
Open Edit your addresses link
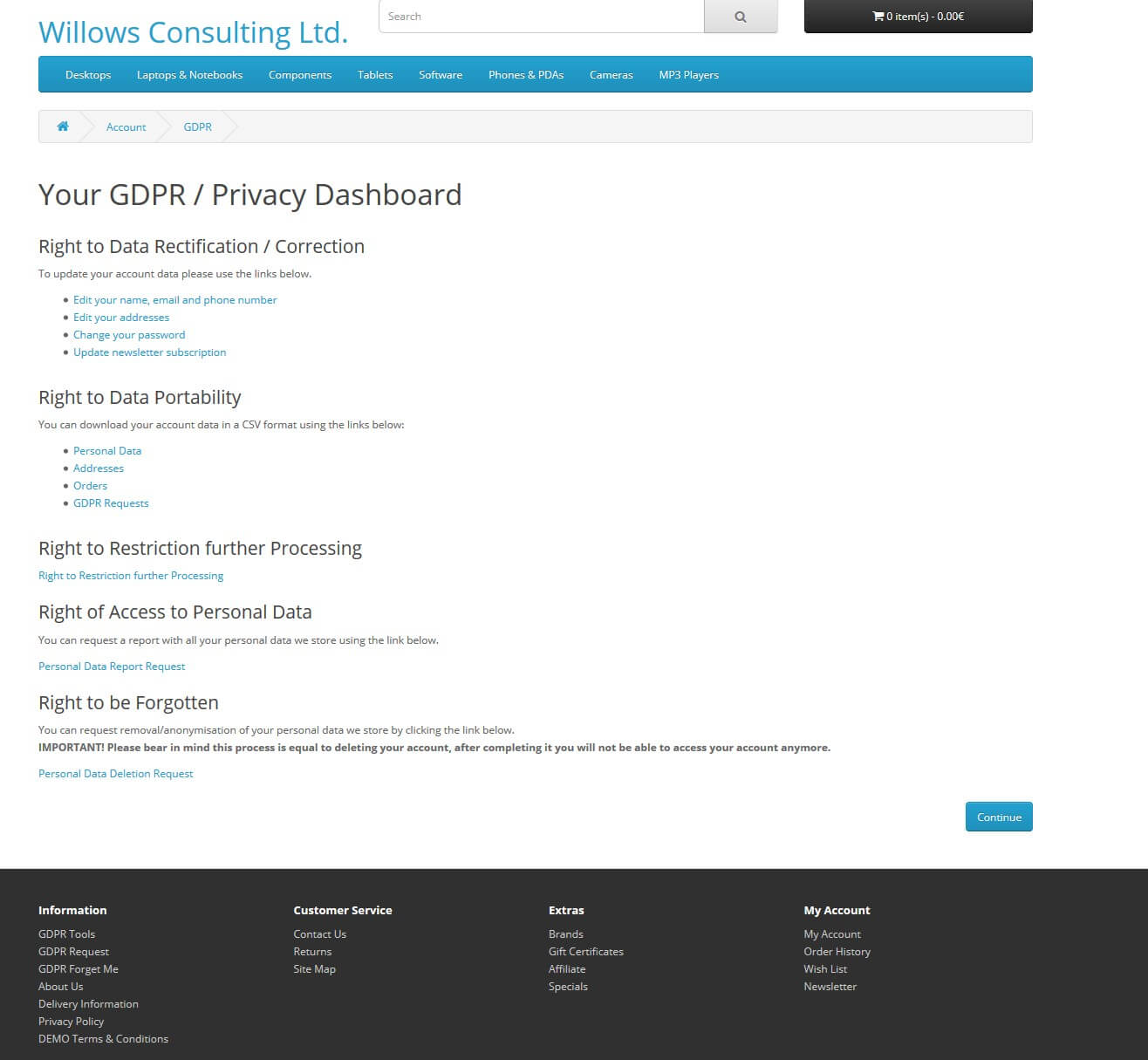[x=121, y=318]
